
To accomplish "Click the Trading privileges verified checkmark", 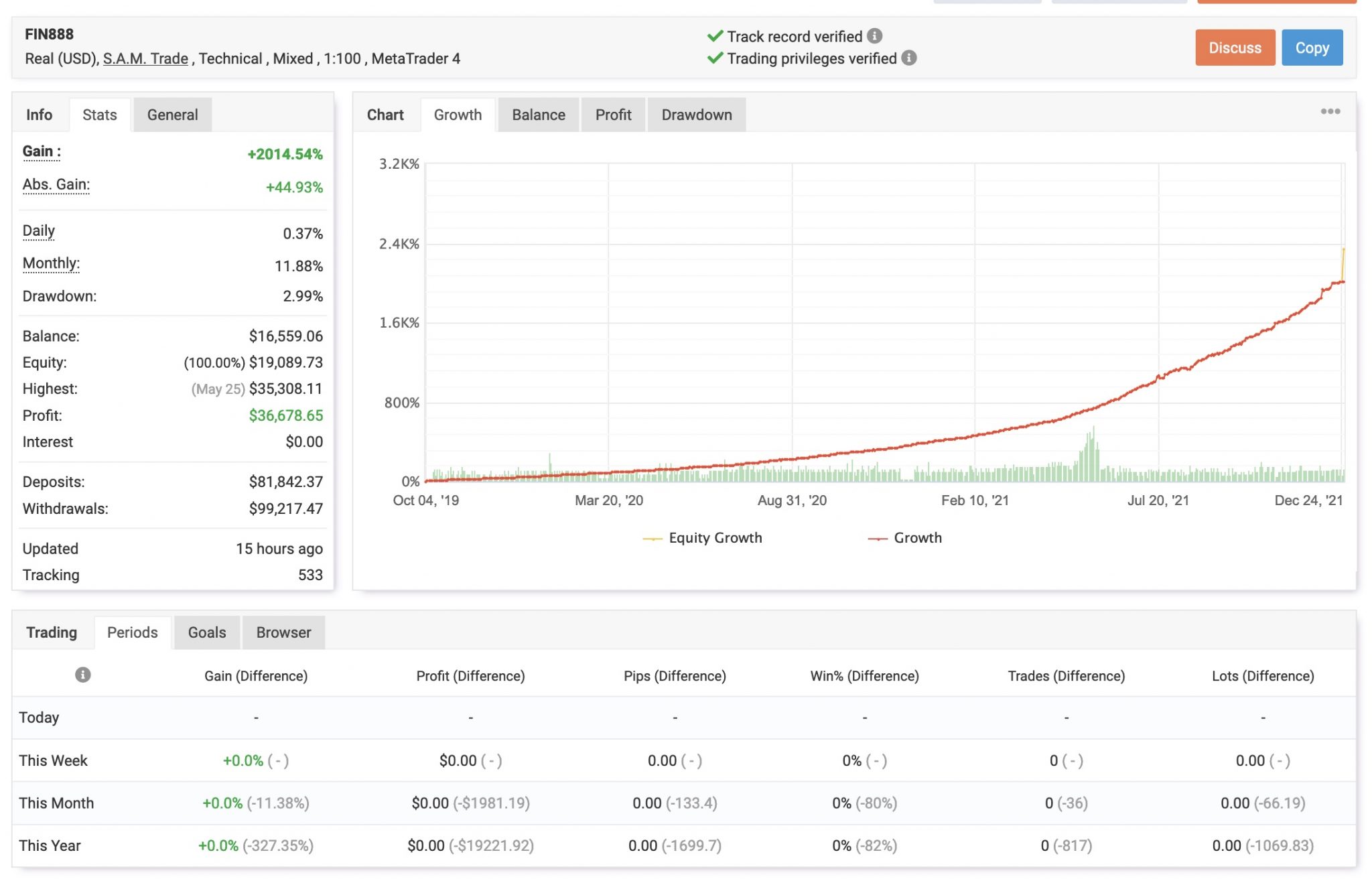I will coord(715,58).
